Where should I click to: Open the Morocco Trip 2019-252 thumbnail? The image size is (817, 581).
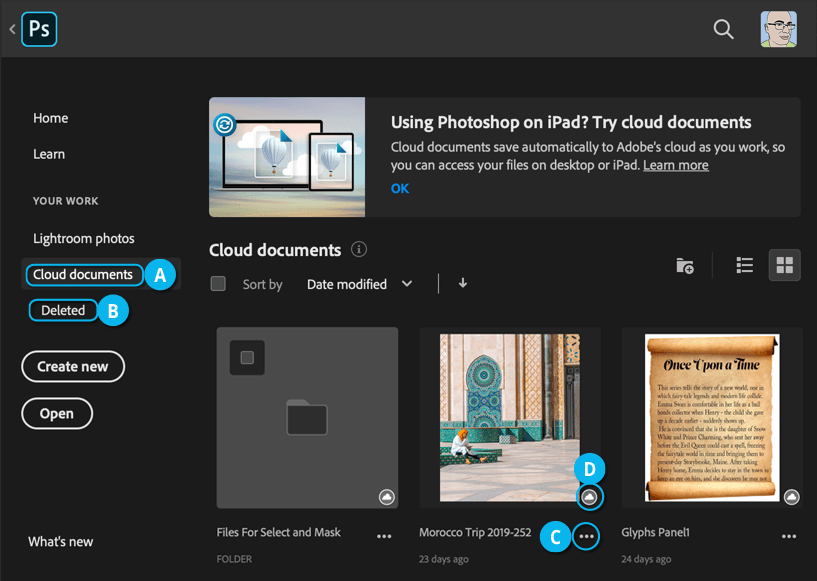pyautogui.click(x=510, y=417)
